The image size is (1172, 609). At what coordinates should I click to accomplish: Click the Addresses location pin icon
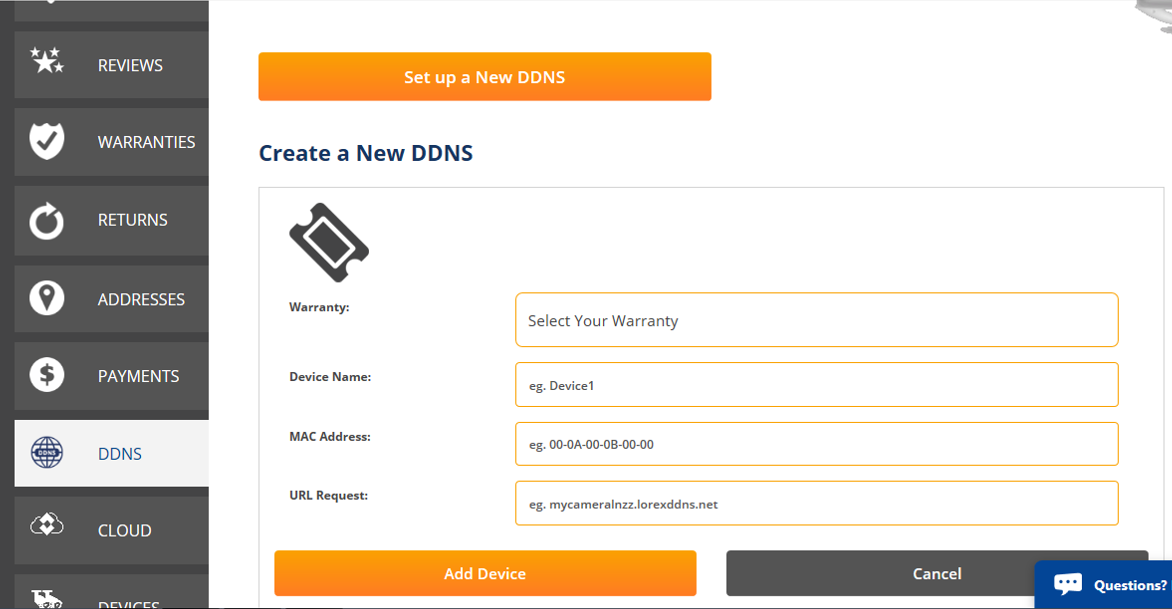[x=47, y=299]
